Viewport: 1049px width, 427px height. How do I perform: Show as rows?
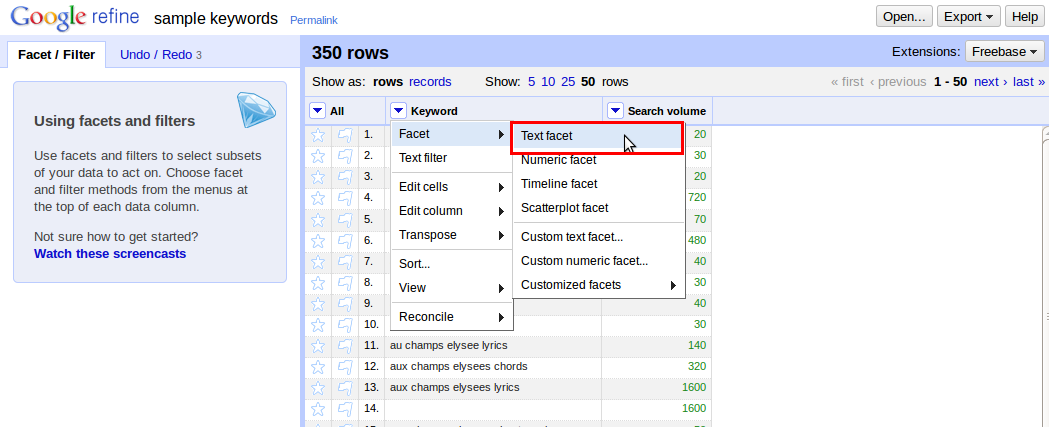pos(388,82)
